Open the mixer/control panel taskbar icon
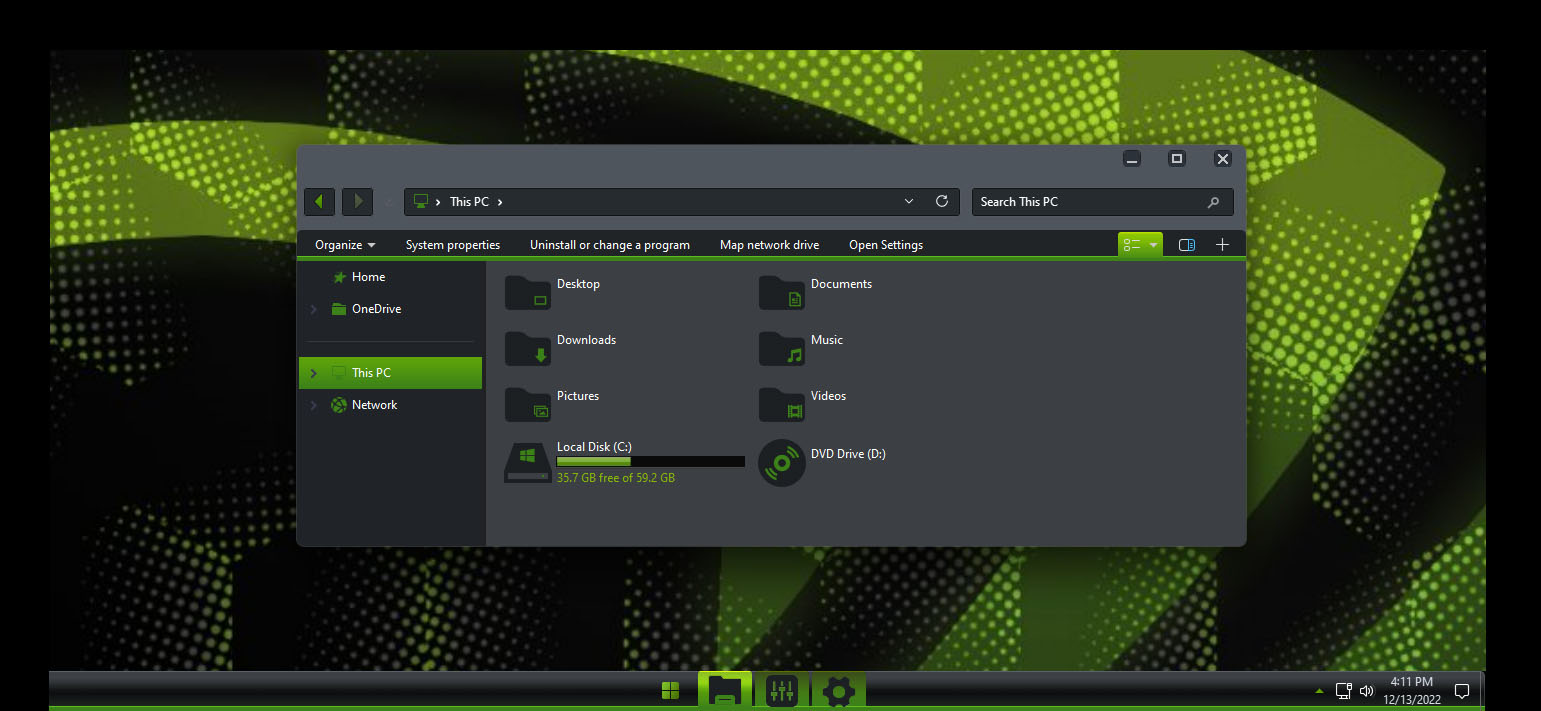Image resolution: width=1541 pixels, height=711 pixels. pyautogui.click(x=781, y=690)
